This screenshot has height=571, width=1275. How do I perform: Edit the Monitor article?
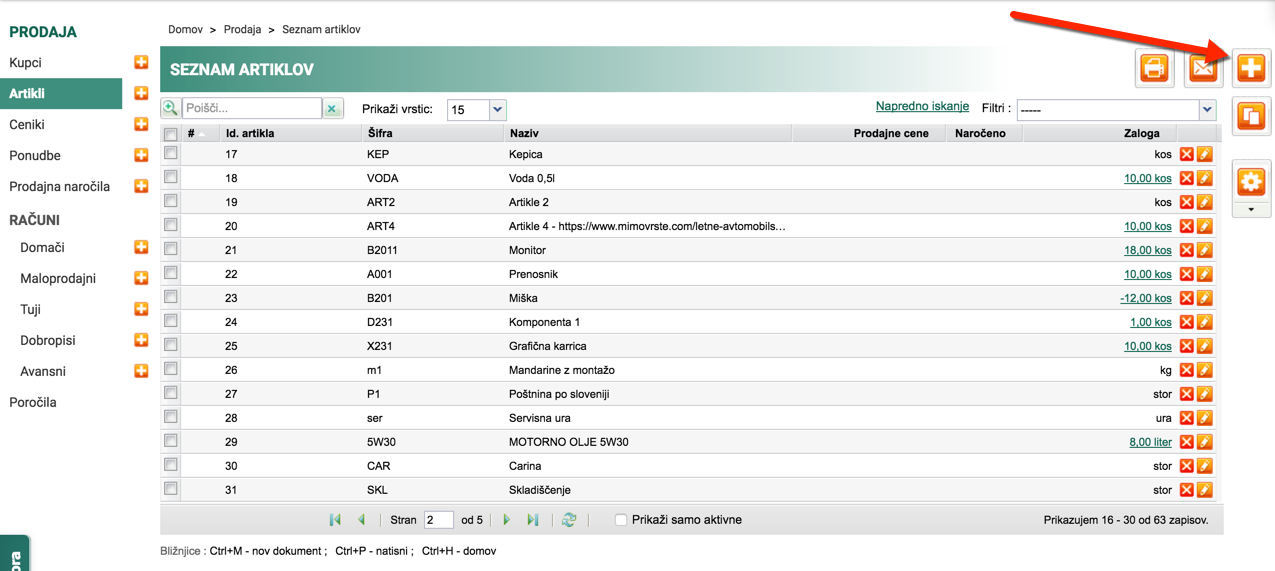click(x=1205, y=250)
